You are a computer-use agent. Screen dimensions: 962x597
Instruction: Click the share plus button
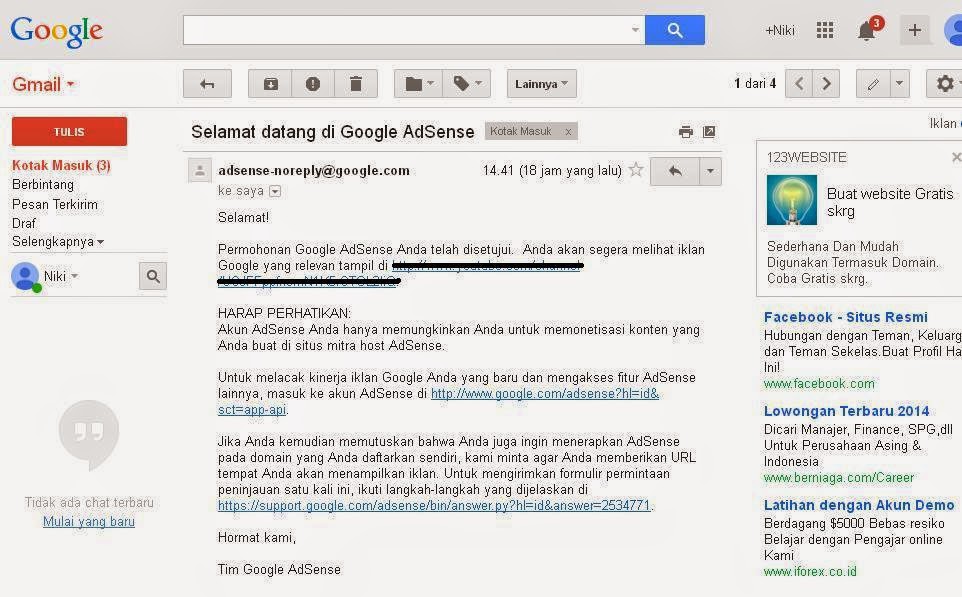click(914, 30)
